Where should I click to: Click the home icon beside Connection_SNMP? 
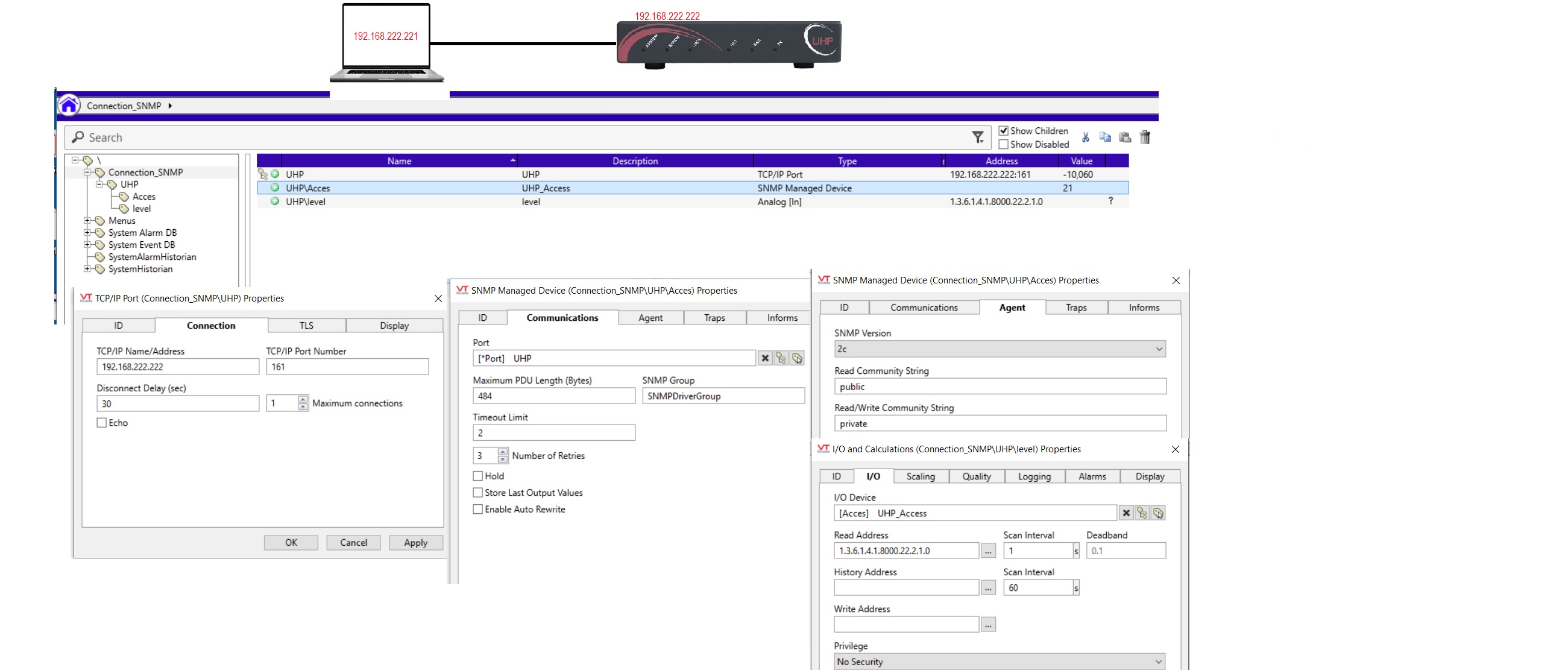[x=69, y=106]
